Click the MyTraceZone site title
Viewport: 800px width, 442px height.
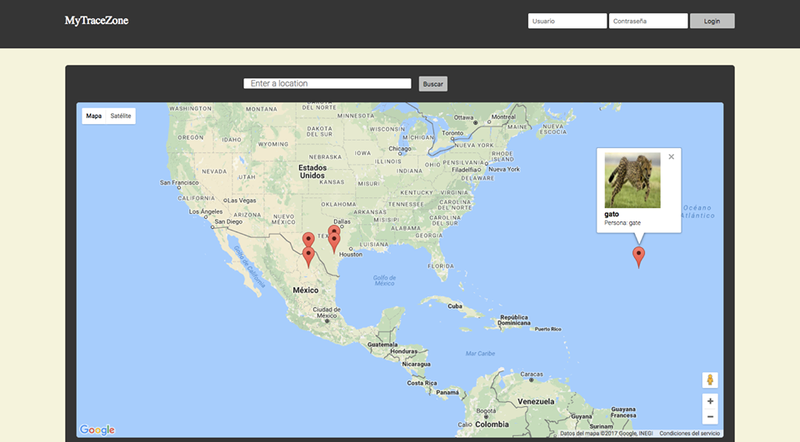click(x=96, y=21)
